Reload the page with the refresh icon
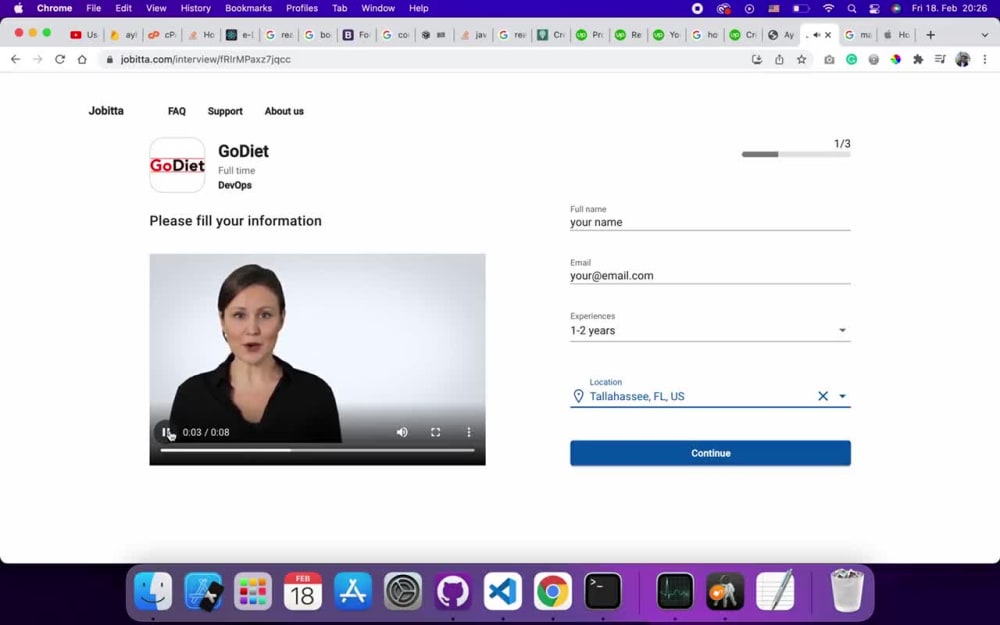This screenshot has height=625, width=1000. [x=60, y=59]
